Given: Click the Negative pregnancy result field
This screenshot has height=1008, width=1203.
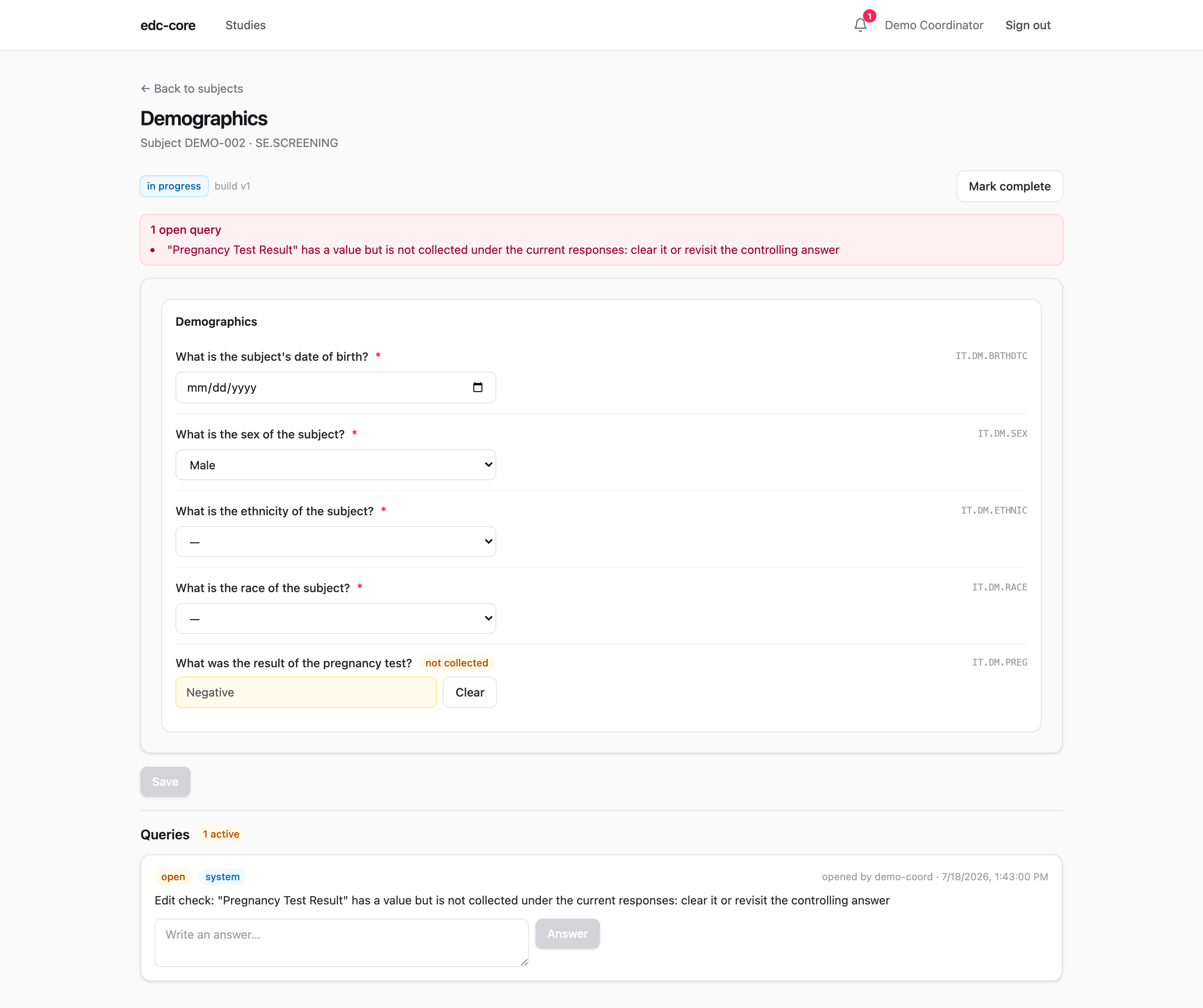Looking at the screenshot, I should tap(306, 692).
